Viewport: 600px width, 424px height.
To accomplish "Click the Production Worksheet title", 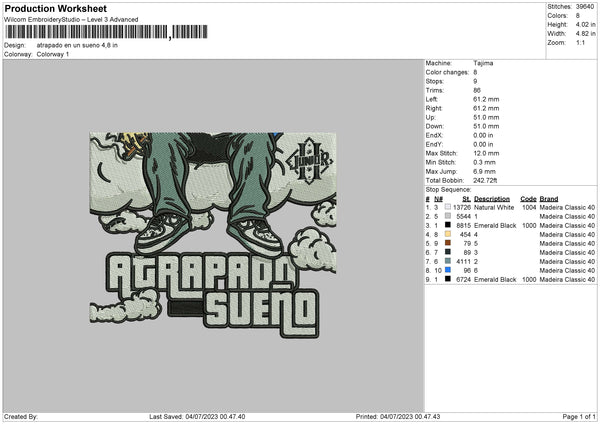I will (55, 8).
